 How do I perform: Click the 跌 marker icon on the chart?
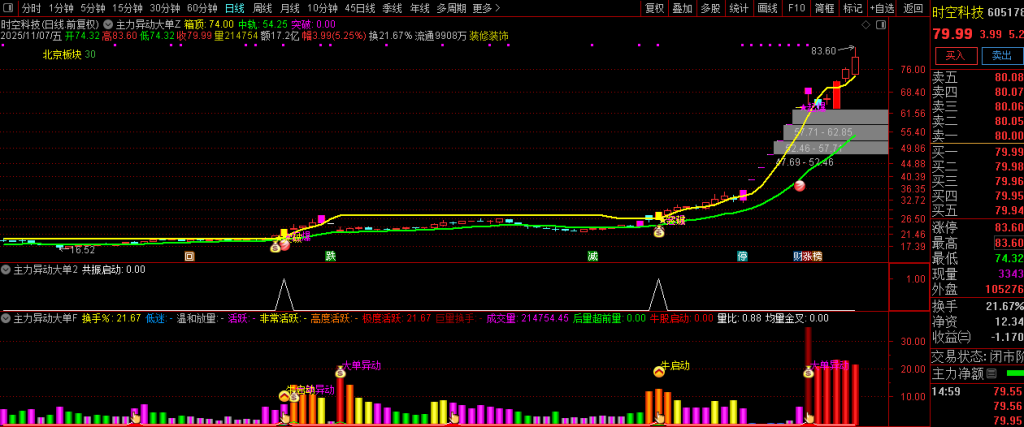[x=330, y=256]
